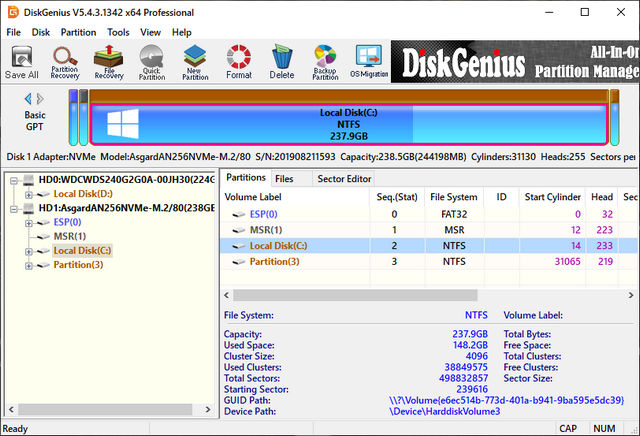Screen dimensions: 640x436
Task: Click the Delete partition icon
Action: coord(282,61)
